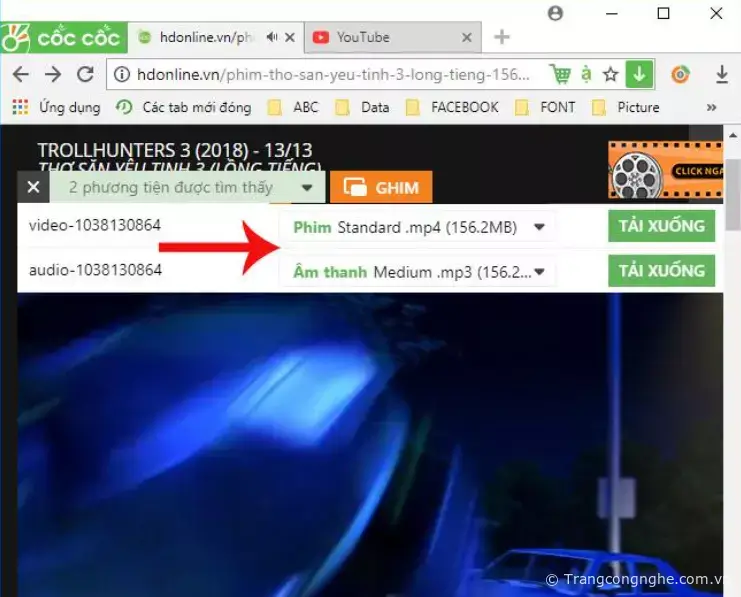Click the colorful extension icon in toolbar
741x597 pixels.
680,75
